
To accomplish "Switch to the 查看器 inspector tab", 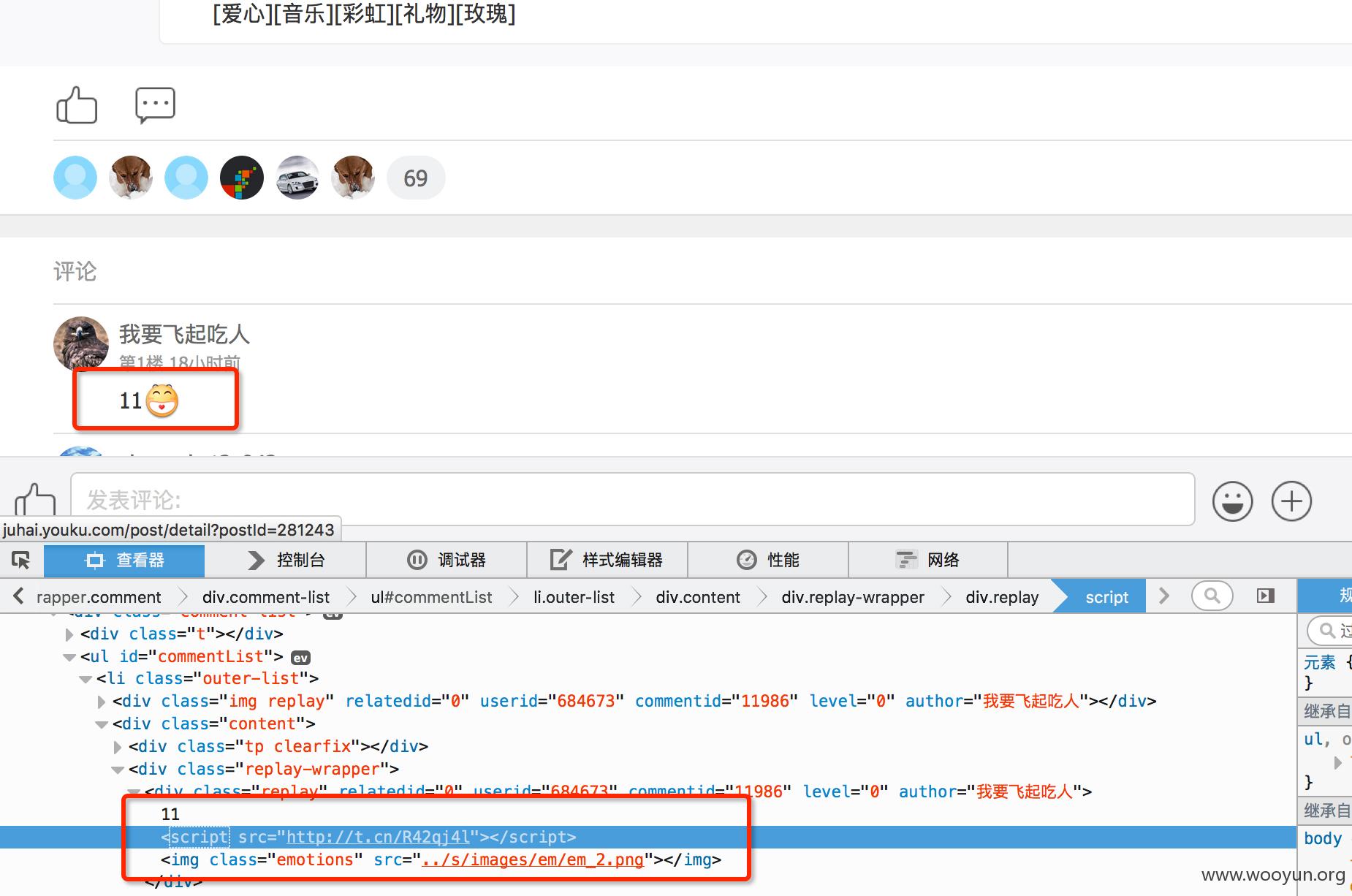I will [x=124, y=561].
